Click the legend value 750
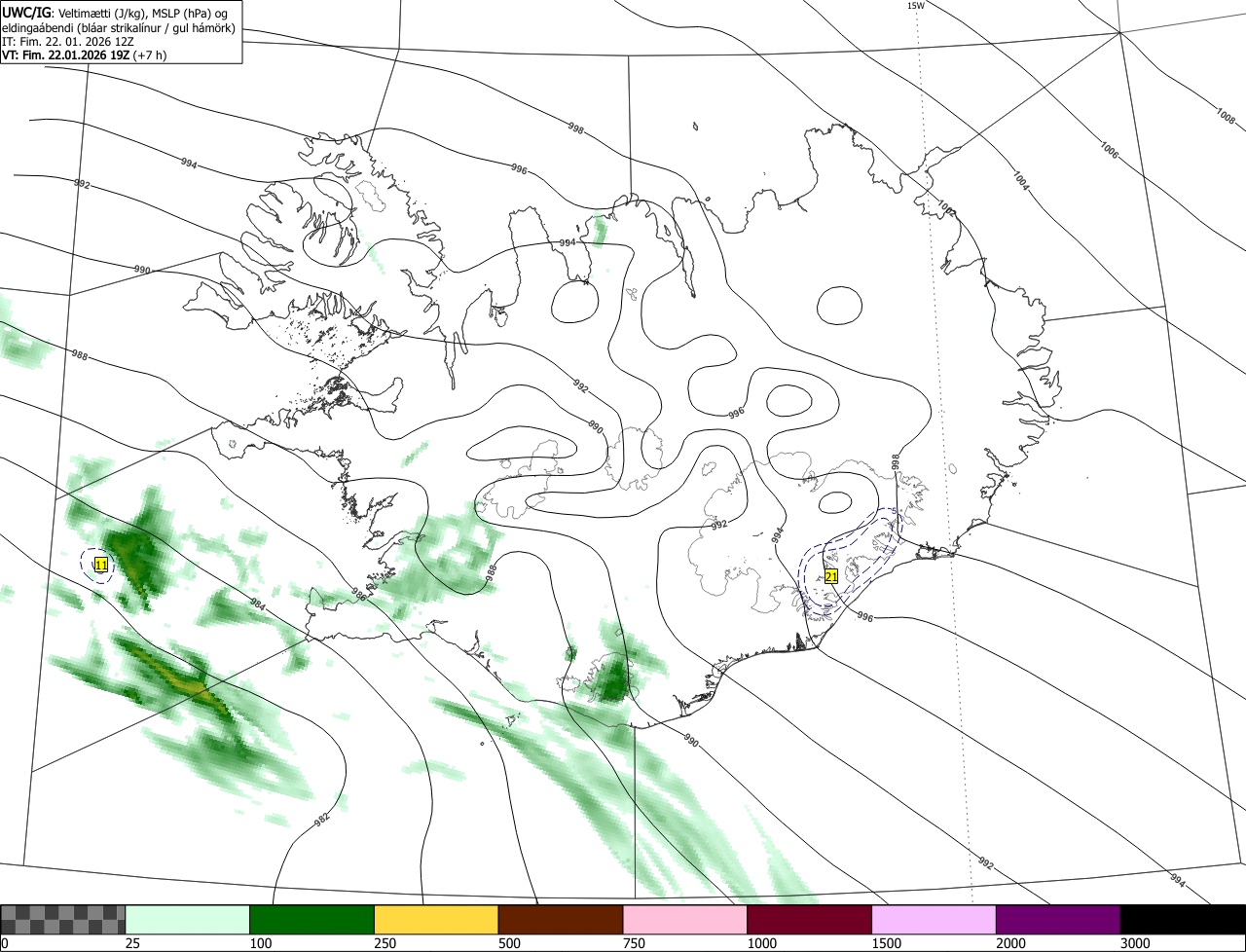This screenshot has height=952, width=1246. click(635, 943)
